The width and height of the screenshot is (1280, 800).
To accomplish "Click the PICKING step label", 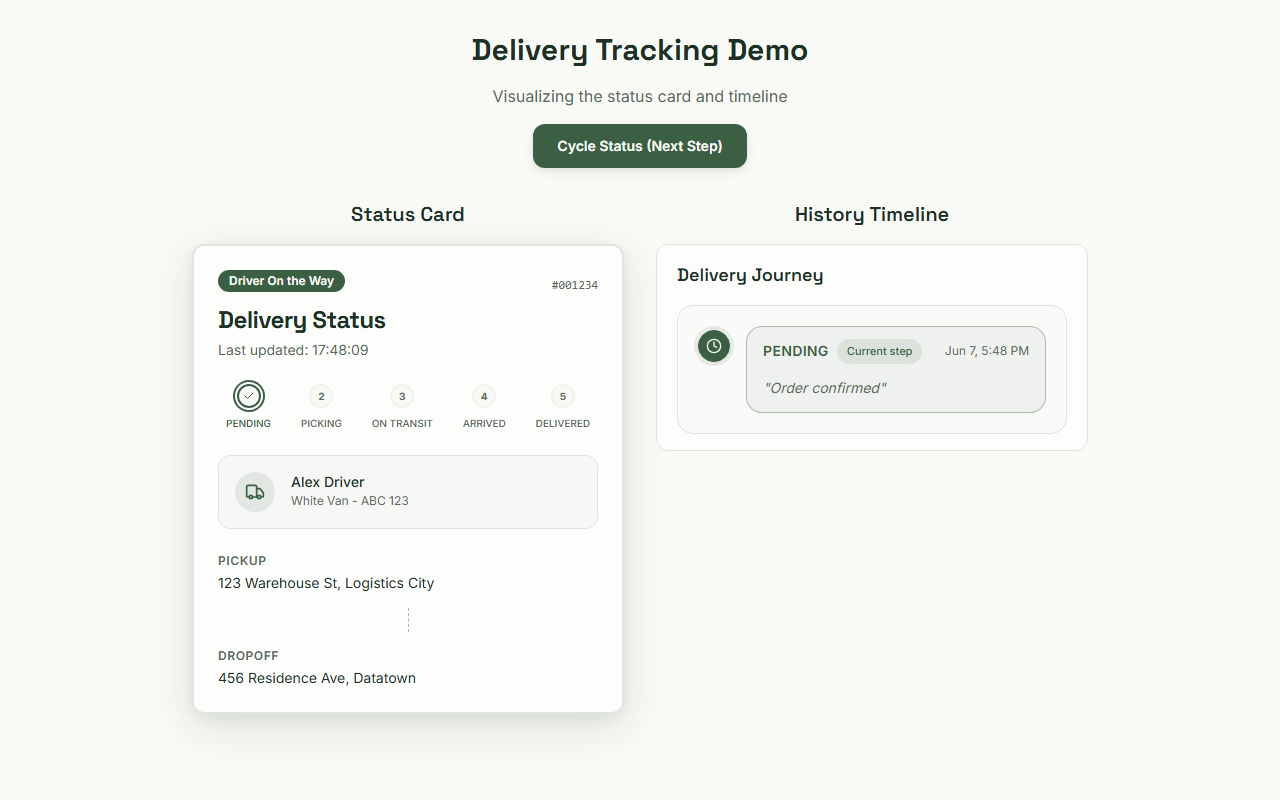I will point(321,424).
